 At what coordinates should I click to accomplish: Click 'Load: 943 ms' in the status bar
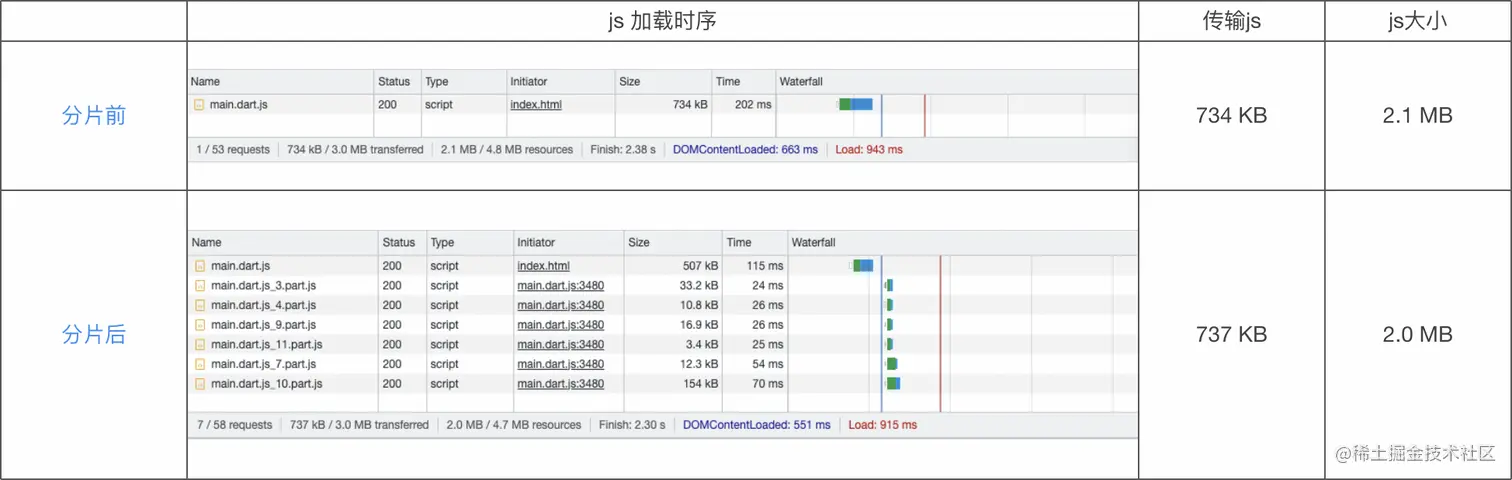point(868,150)
